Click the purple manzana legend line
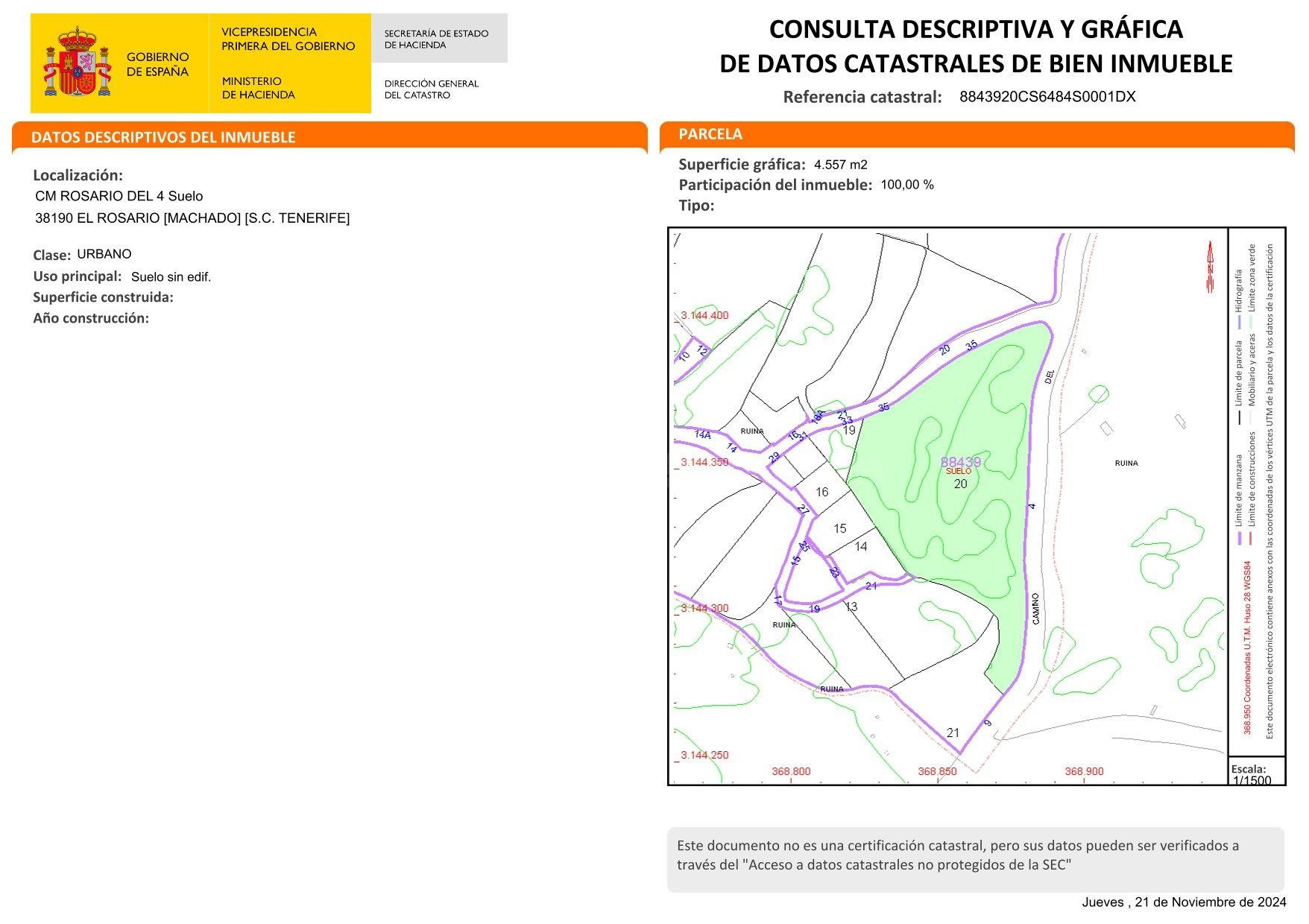This screenshot has width=1309, height=924. [x=1239, y=539]
